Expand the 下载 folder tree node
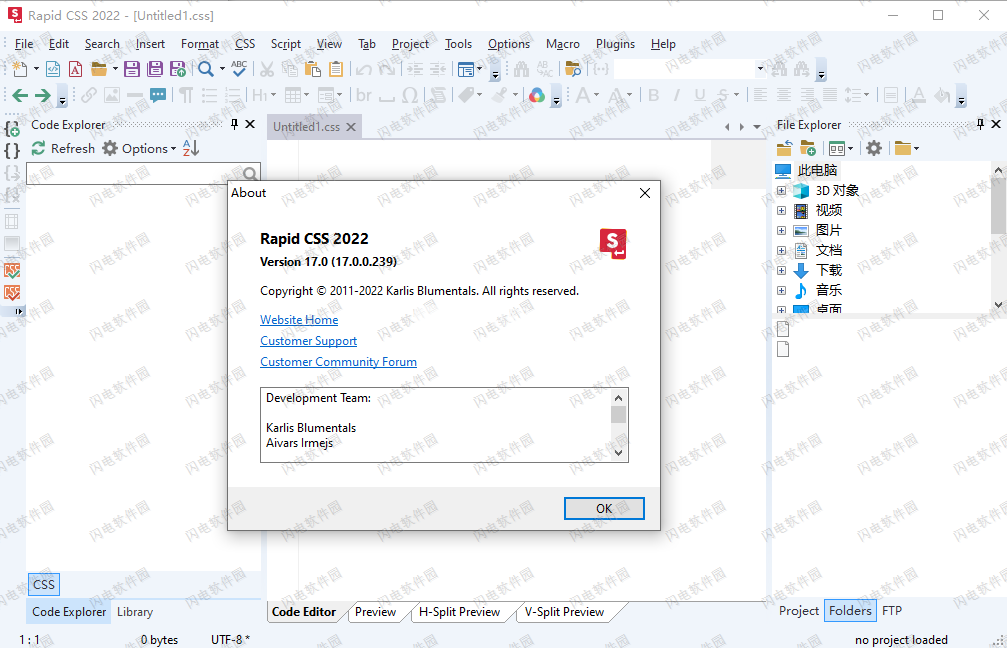Image resolution: width=1007 pixels, height=648 pixels. (782, 270)
